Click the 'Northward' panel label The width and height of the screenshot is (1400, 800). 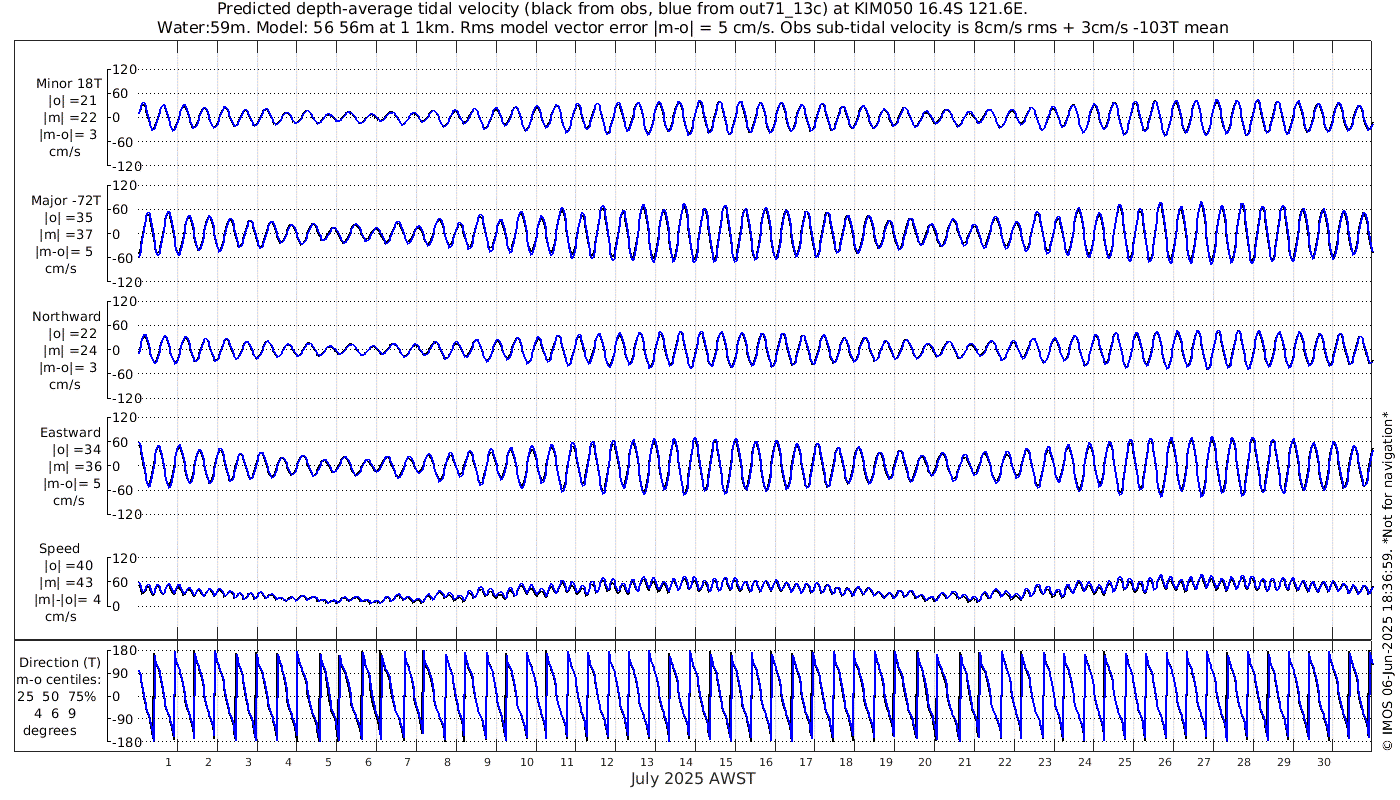[x=66, y=316]
